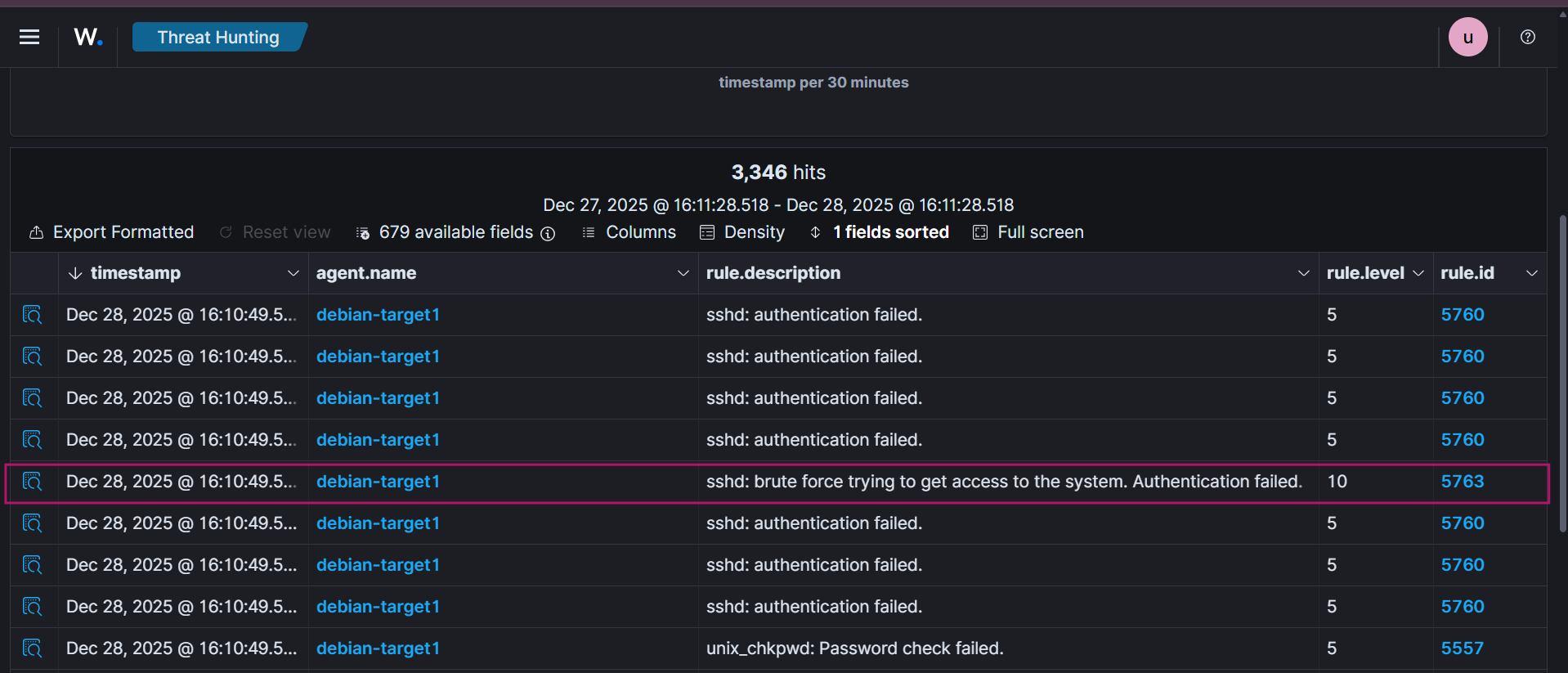Screen dimensions: 1568x673
Task: Expand rule.description column options chevron
Action: 1303,273
